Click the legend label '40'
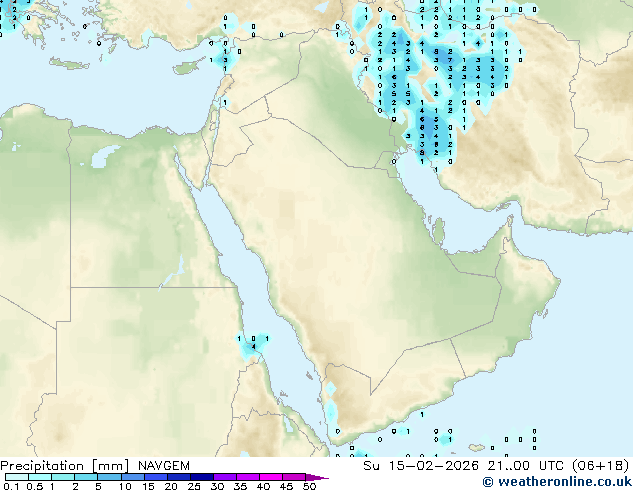 tap(264, 486)
